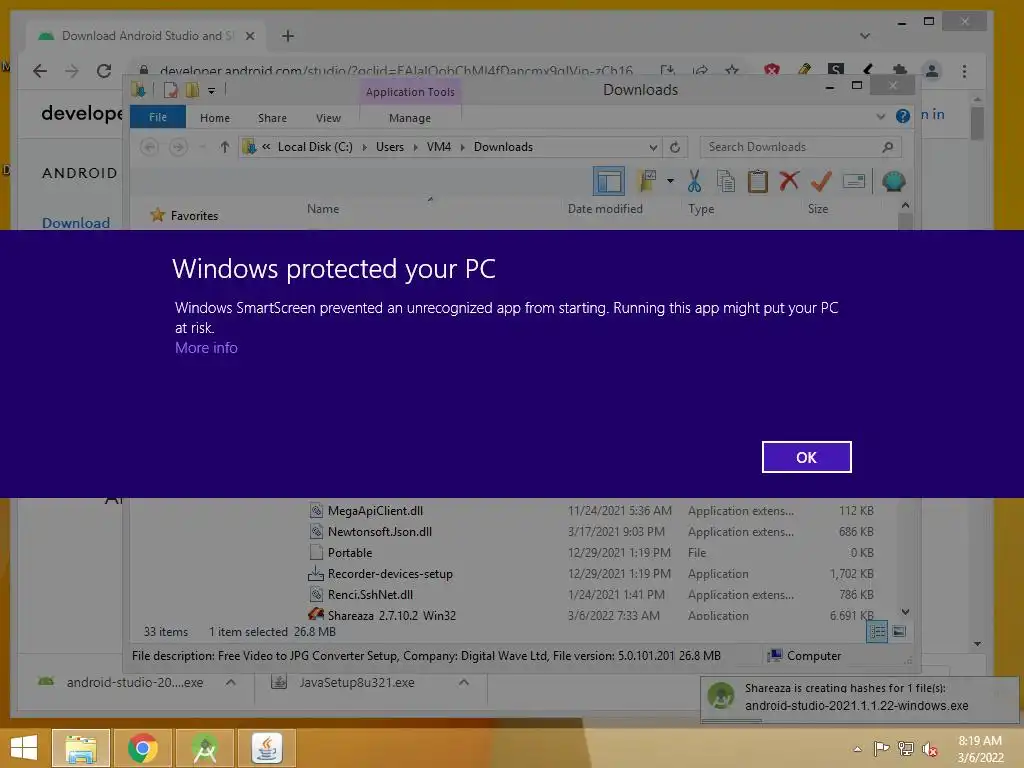
Task: Open the Manage ribbon tab
Action: 409,118
